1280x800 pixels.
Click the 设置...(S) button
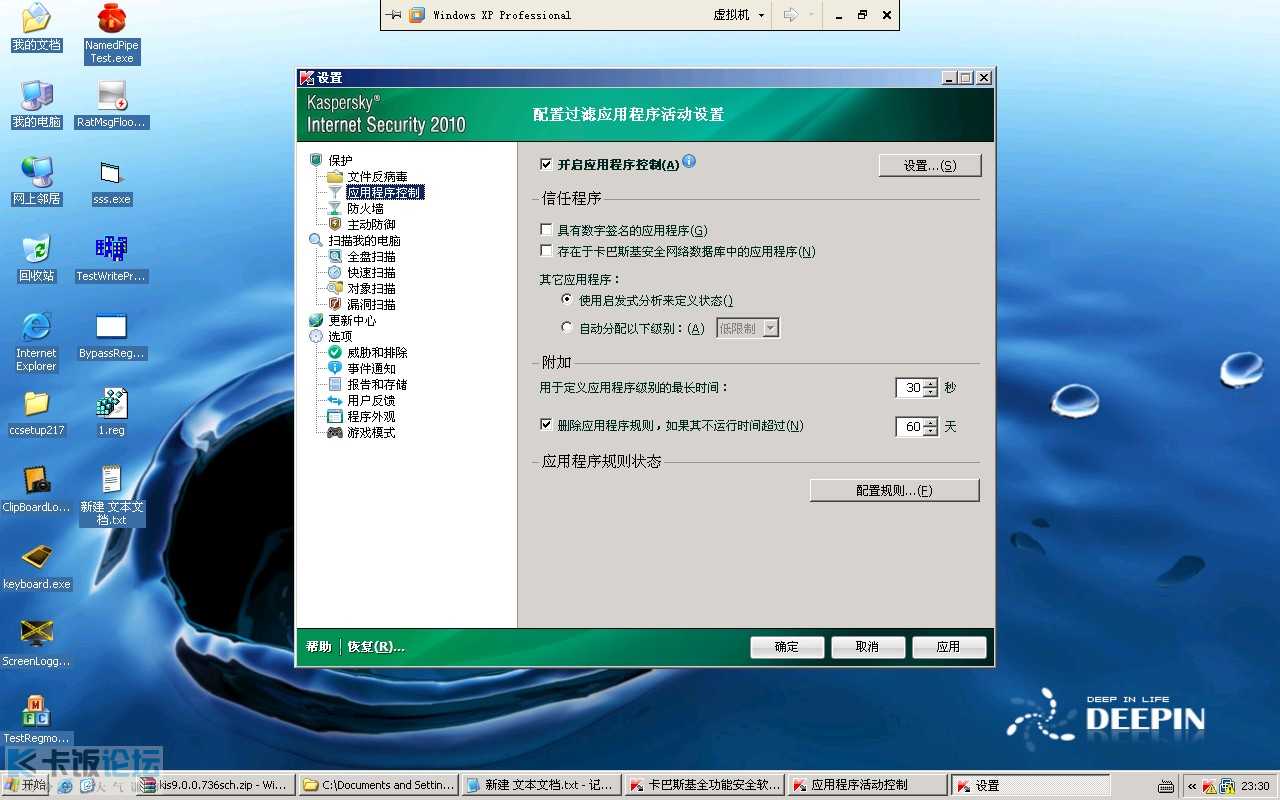pos(930,166)
